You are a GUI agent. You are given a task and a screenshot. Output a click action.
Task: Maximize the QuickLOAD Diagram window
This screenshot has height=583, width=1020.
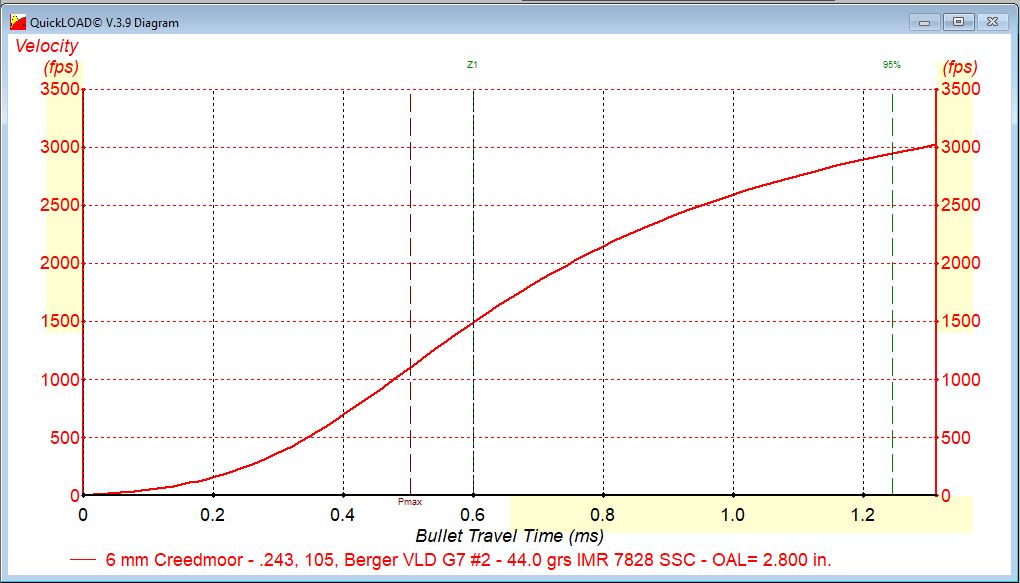click(x=958, y=21)
